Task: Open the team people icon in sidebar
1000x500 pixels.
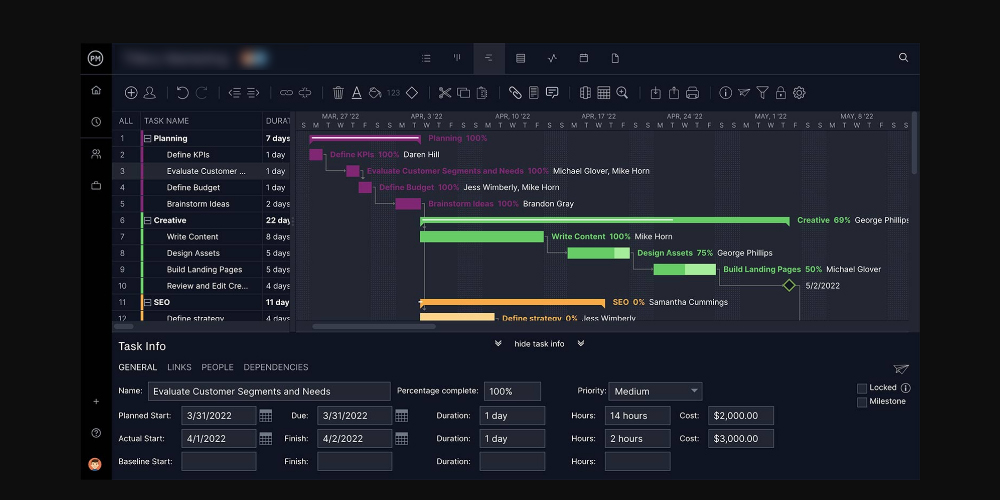Action: [96, 154]
